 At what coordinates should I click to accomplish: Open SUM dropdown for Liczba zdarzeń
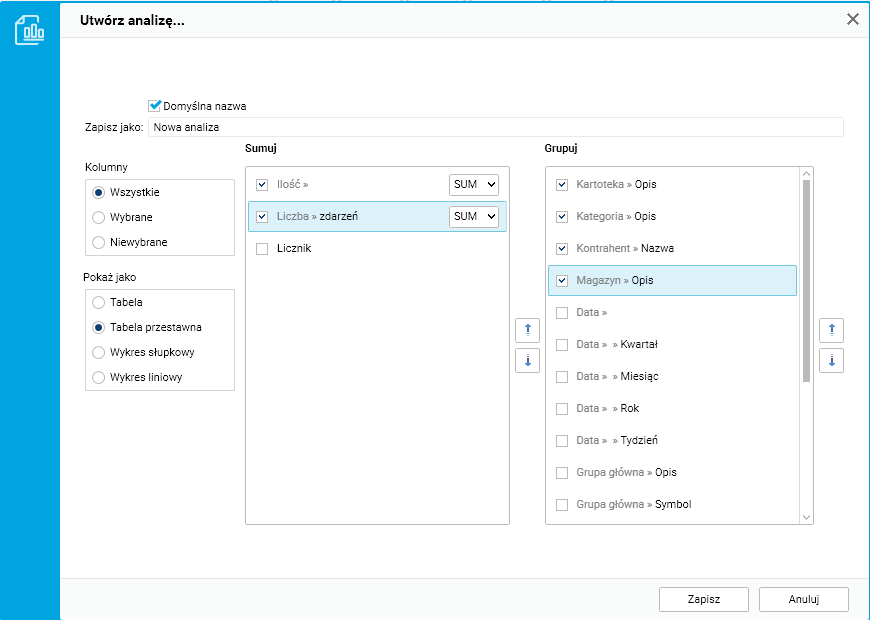(x=473, y=217)
